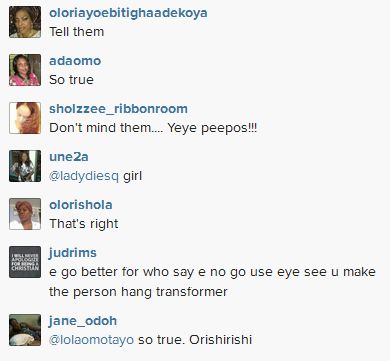Image resolution: width=390 pixels, height=361 pixels.
Task: Open olorishola's avatar thumbnail
Action: coord(25,214)
